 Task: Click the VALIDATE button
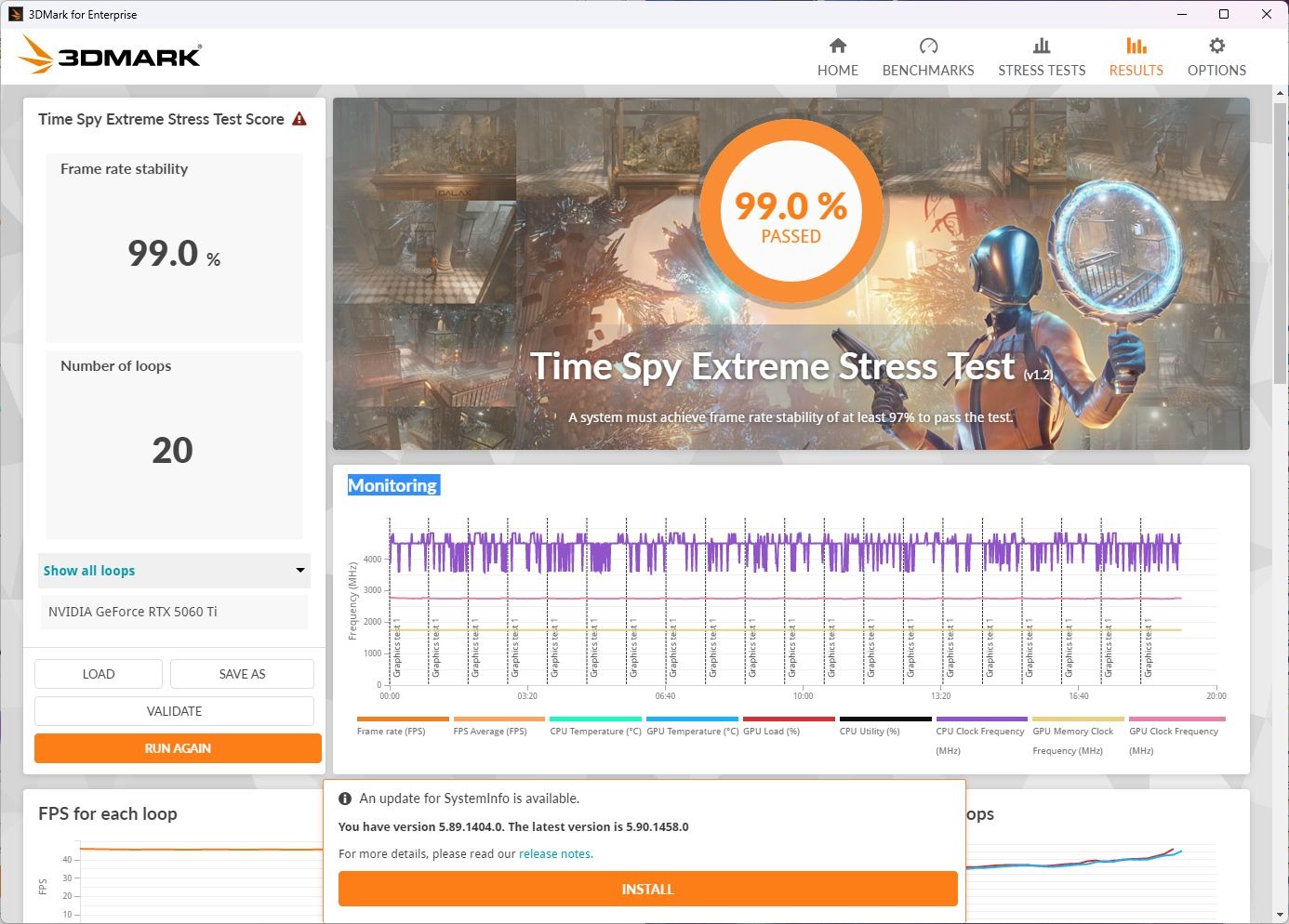[174, 711]
